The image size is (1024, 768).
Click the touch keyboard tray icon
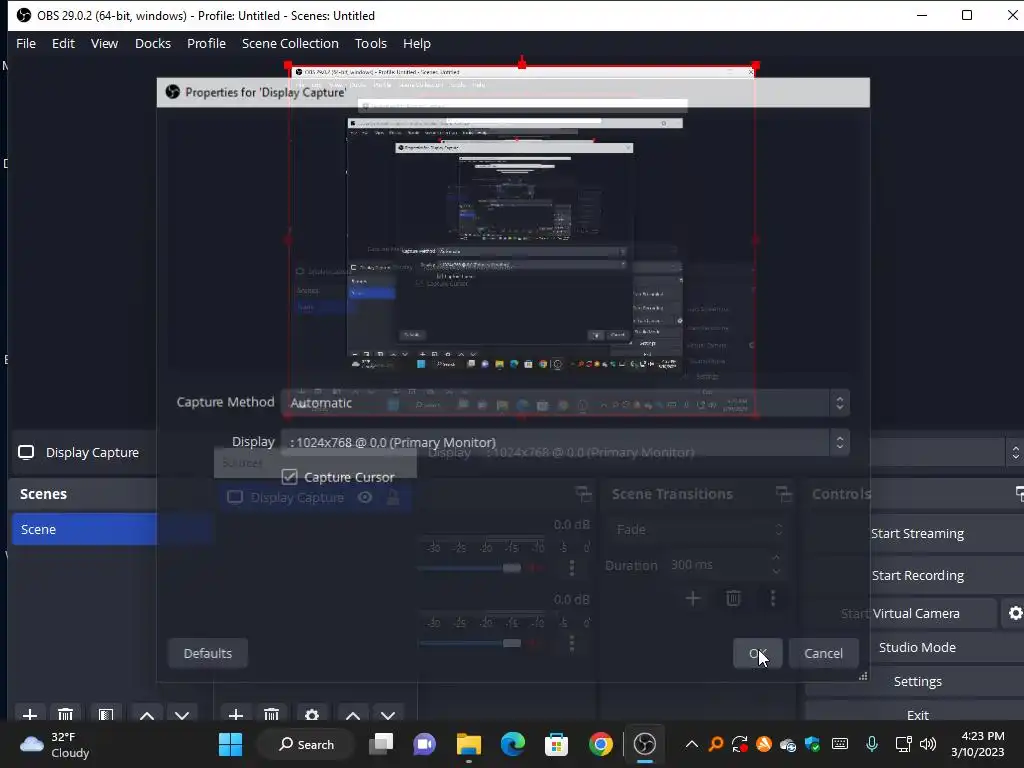coord(840,744)
